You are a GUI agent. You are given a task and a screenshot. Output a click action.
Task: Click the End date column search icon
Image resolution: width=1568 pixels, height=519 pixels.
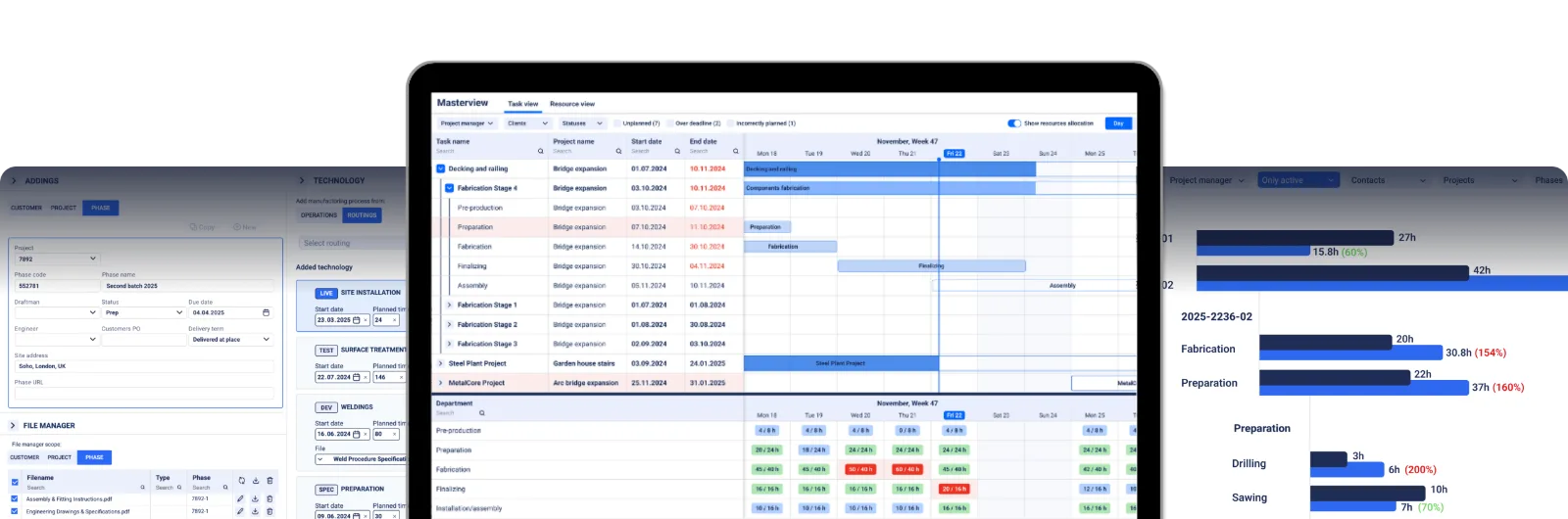coord(736,151)
